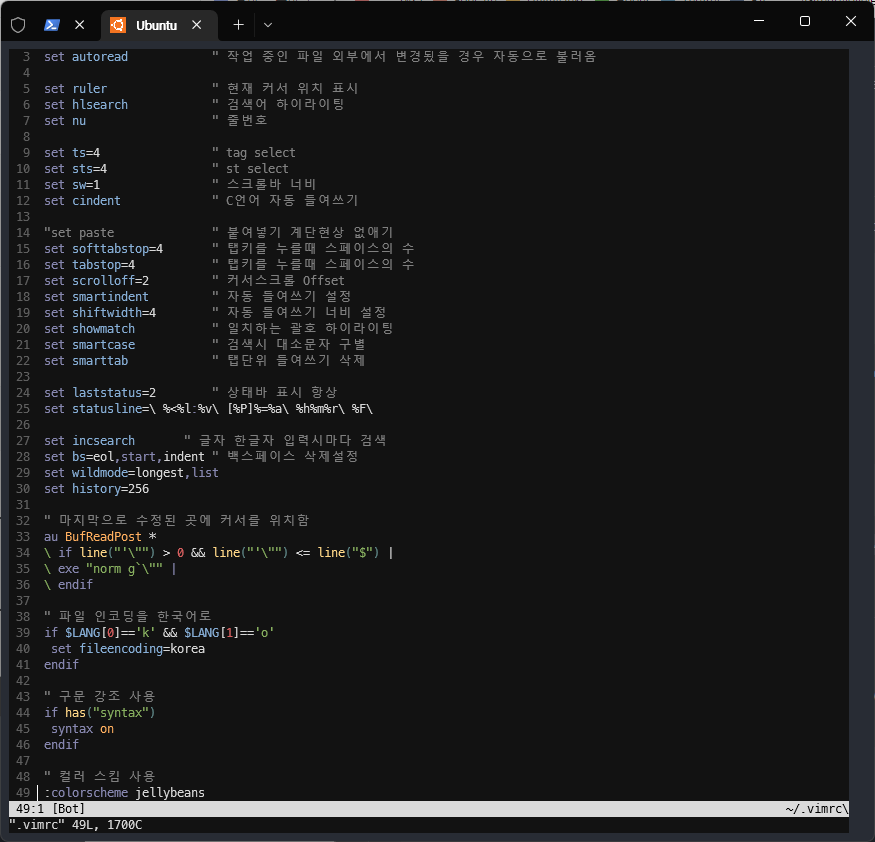Click on 'set hlsearch' text
875x842 pixels.
pos(86,105)
